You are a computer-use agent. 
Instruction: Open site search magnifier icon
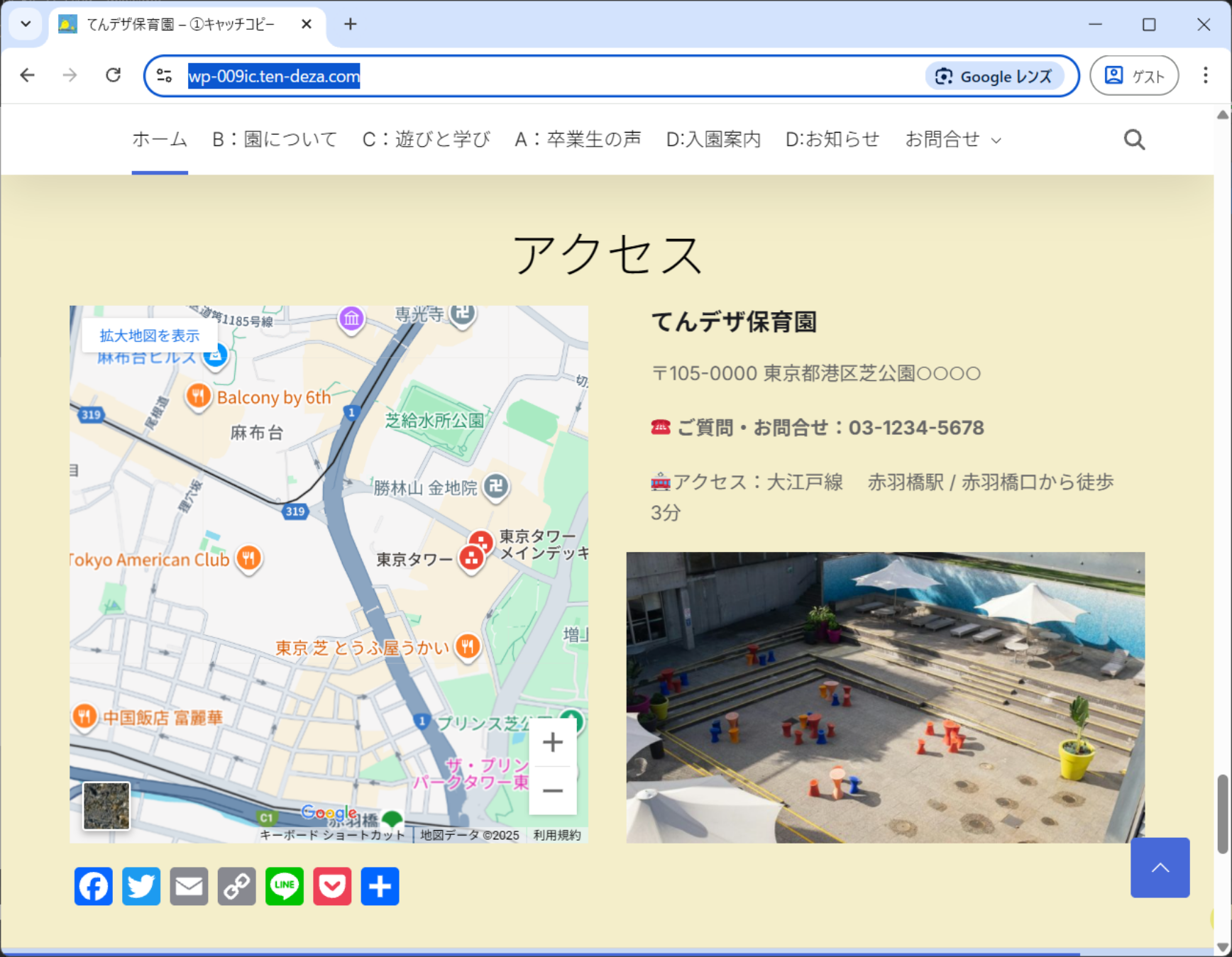1134,140
